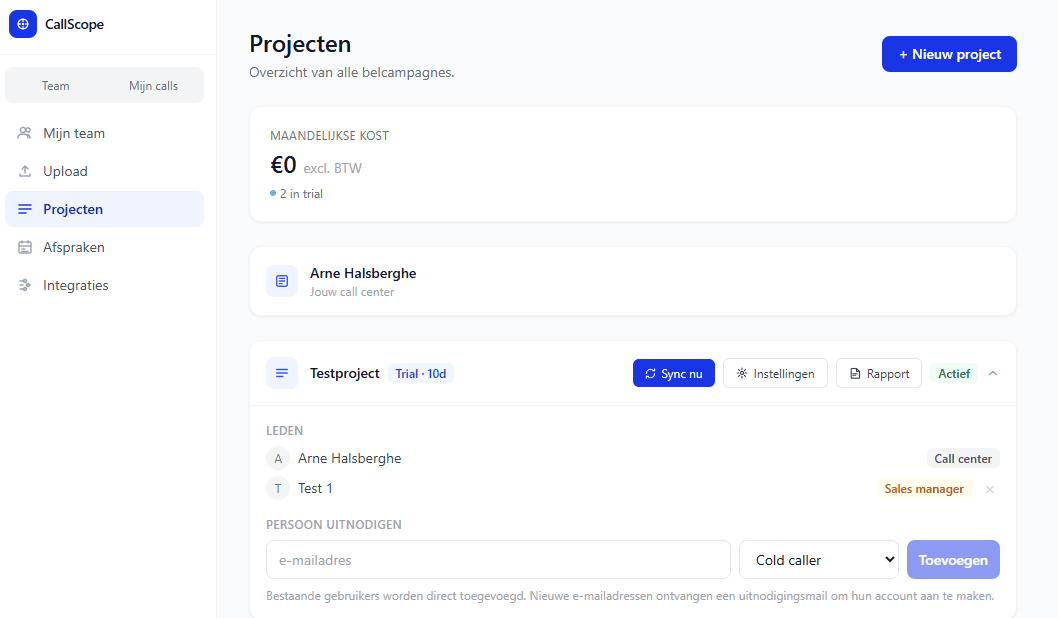1058x618 pixels.
Task: Open Integraties in the sidebar
Action: [104, 285]
